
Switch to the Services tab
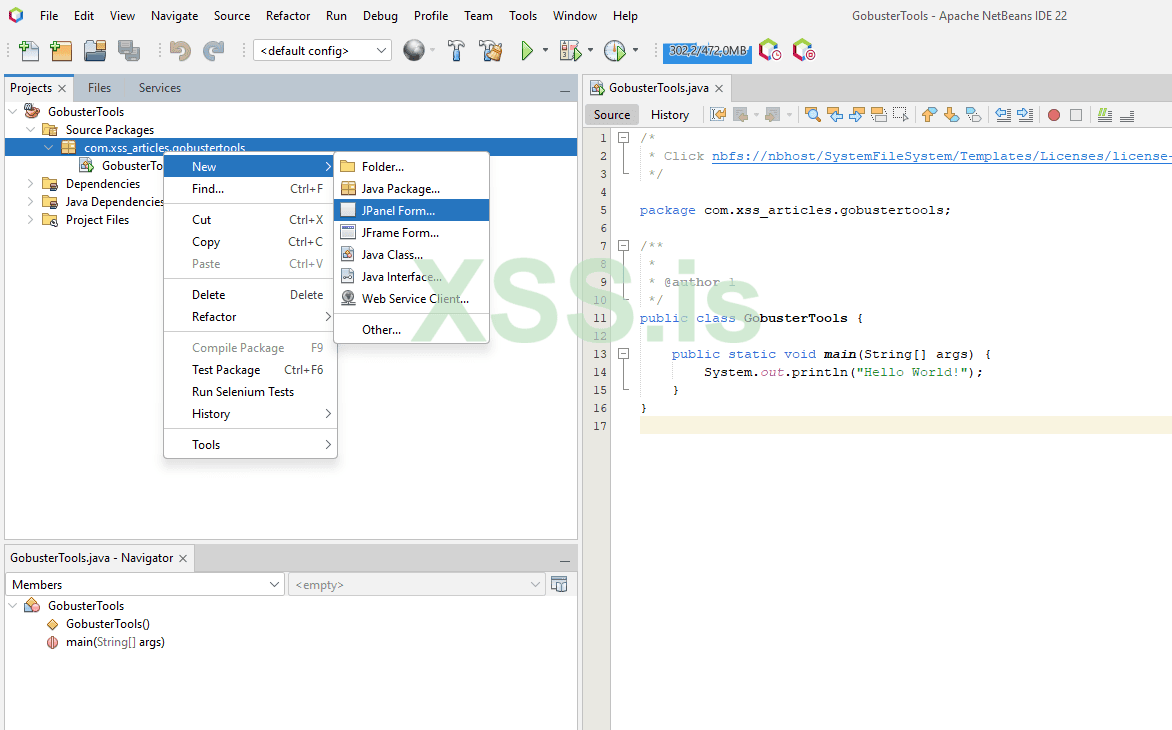tap(160, 88)
